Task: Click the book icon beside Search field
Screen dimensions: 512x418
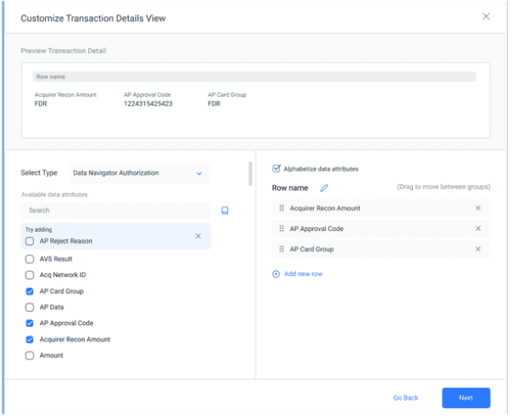Action: (225, 211)
